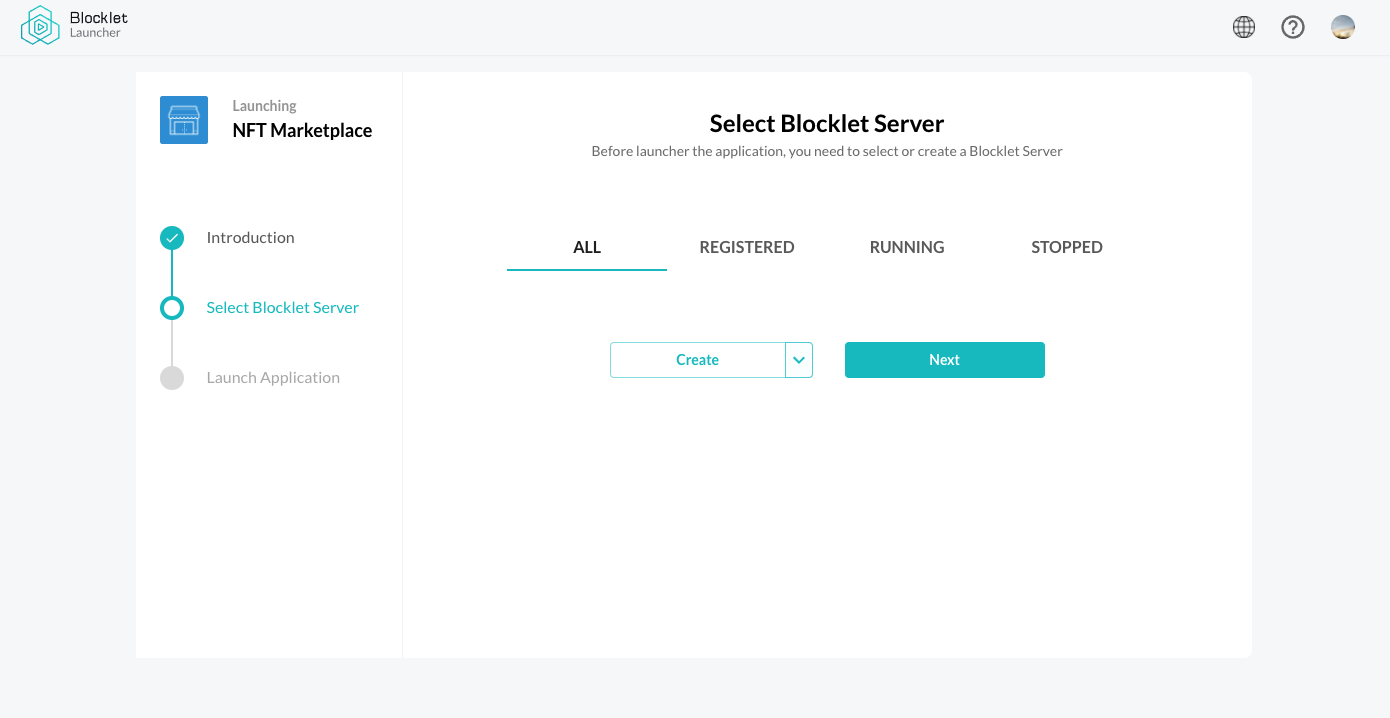Click the NFT Marketplace title text
This screenshot has height=718, width=1390.
[x=302, y=131]
